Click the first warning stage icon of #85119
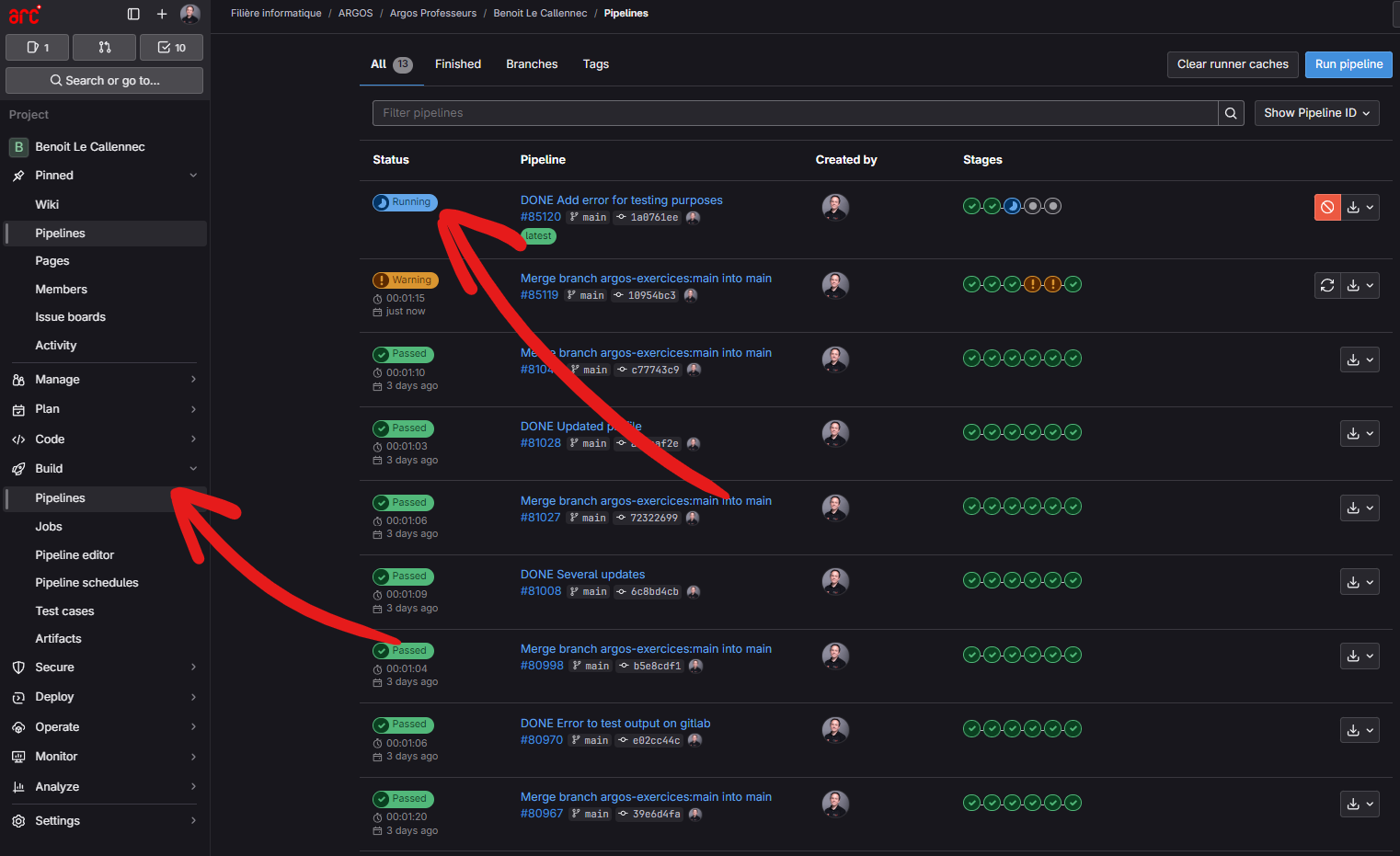Viewport: 1400px width, 856px height. click(1032, 284)
